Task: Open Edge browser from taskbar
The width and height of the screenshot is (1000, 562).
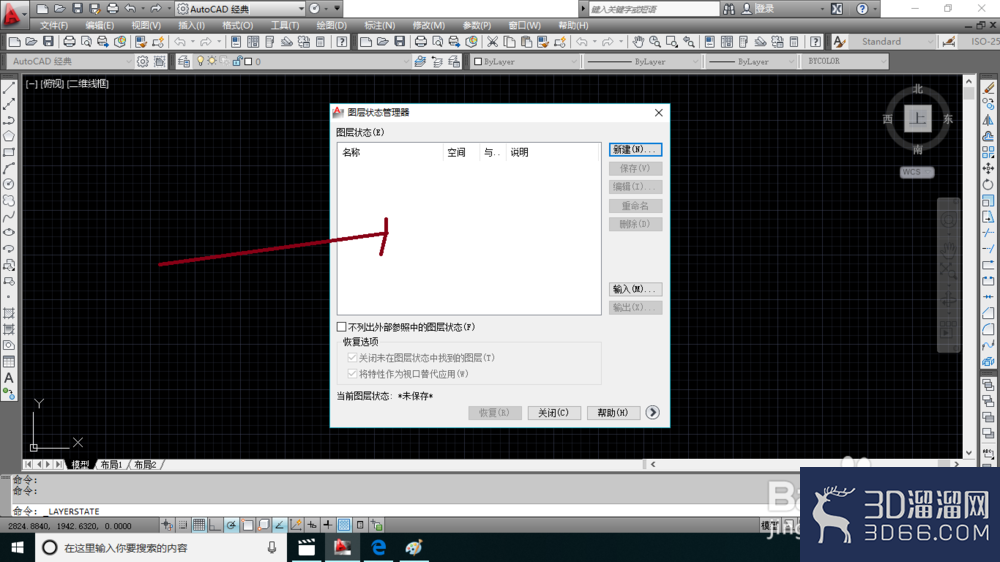Action: click(379, 547)
